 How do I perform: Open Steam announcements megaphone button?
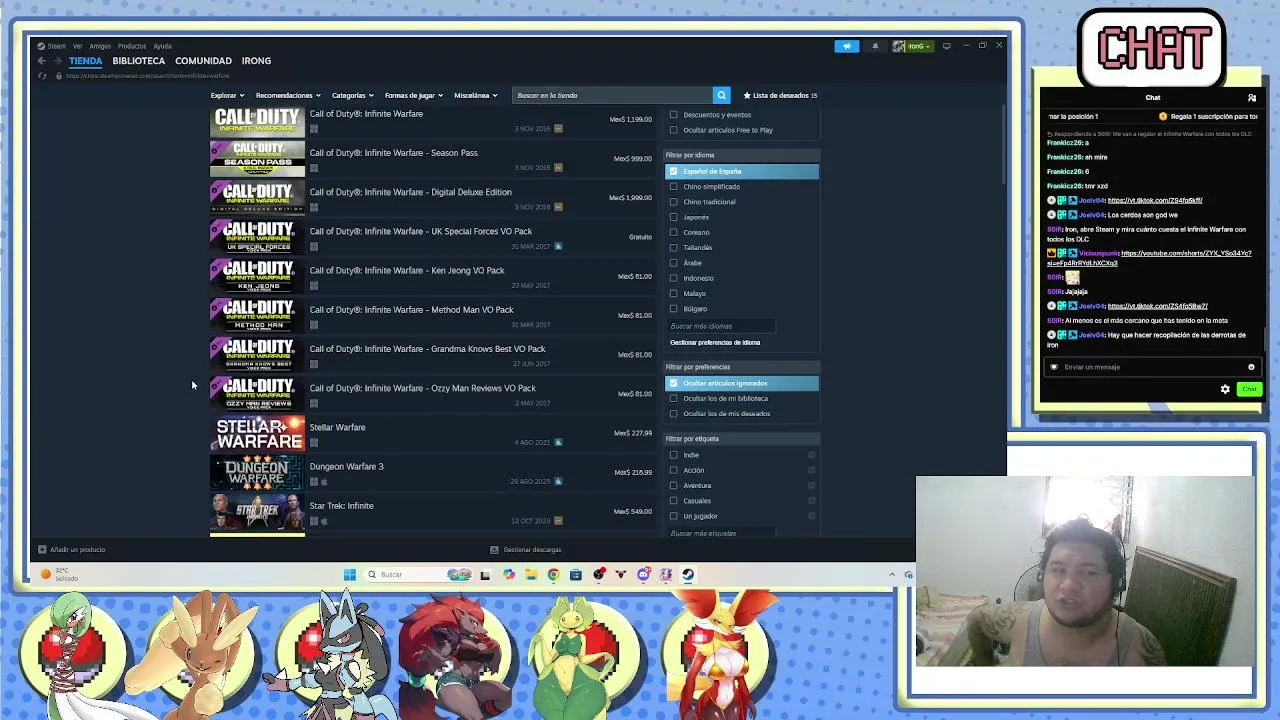(x=846, y=46)
